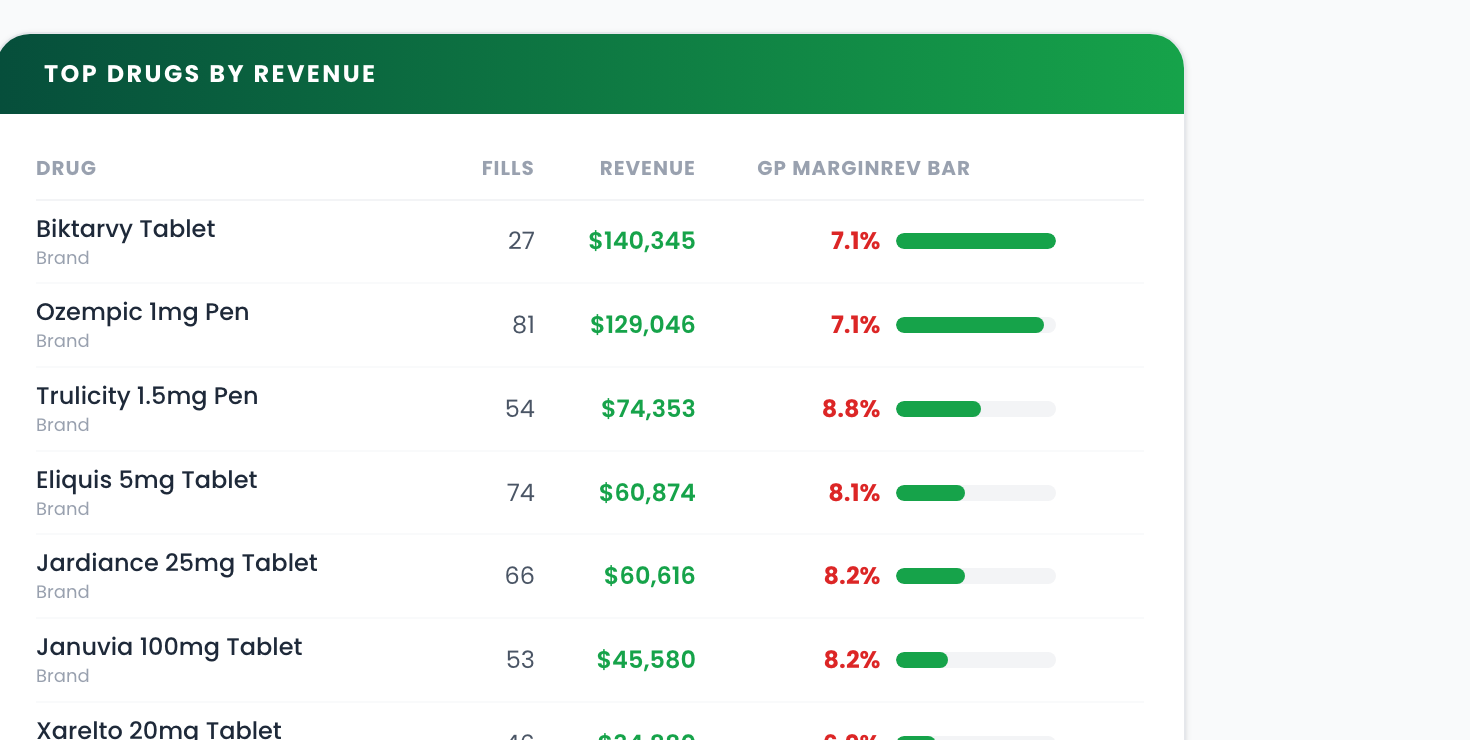The image size is (1470, 740).
Task: Click the DRUG column header
Action: pos(66,168)
